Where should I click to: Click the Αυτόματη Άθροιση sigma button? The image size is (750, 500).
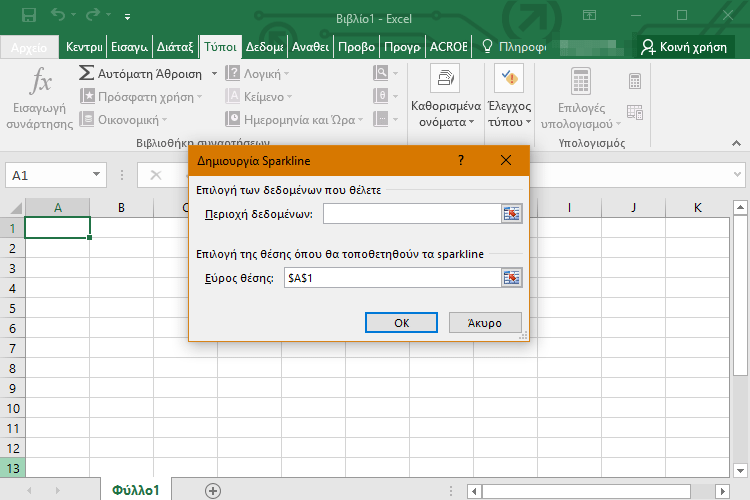pos(141,74)
